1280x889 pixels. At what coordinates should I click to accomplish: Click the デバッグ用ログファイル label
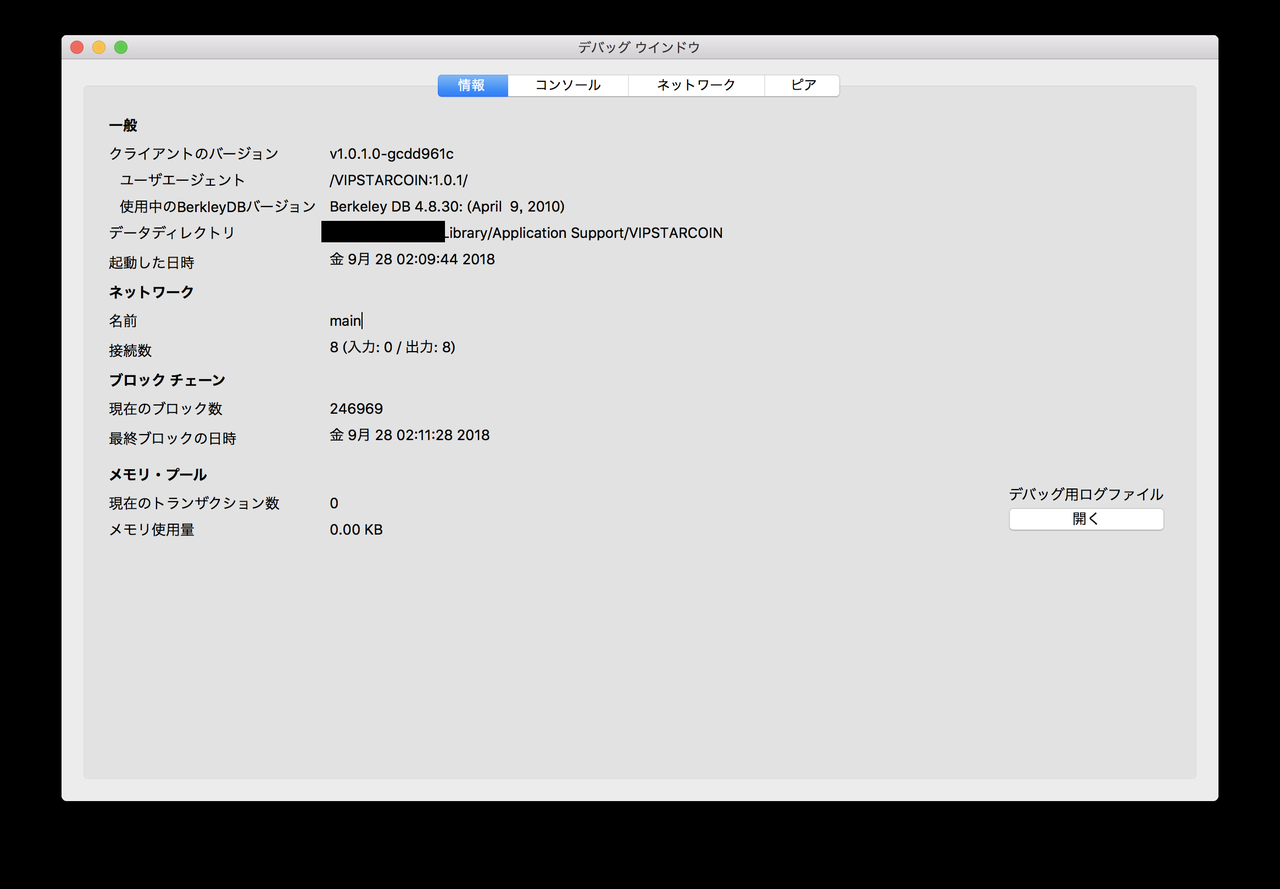pyautogui.click(x=1086, y=495)
